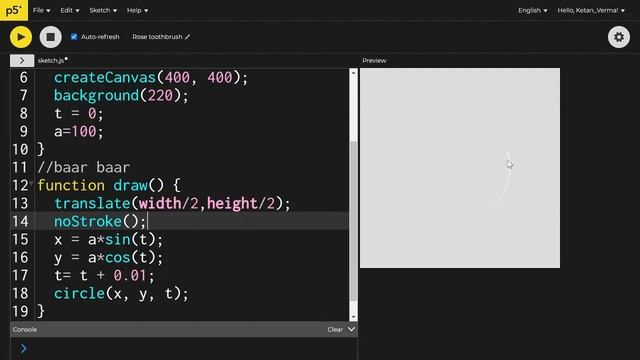
Task: Open the Hello, Ketan_Verma! account dropdown
Action: pos(591,10)
